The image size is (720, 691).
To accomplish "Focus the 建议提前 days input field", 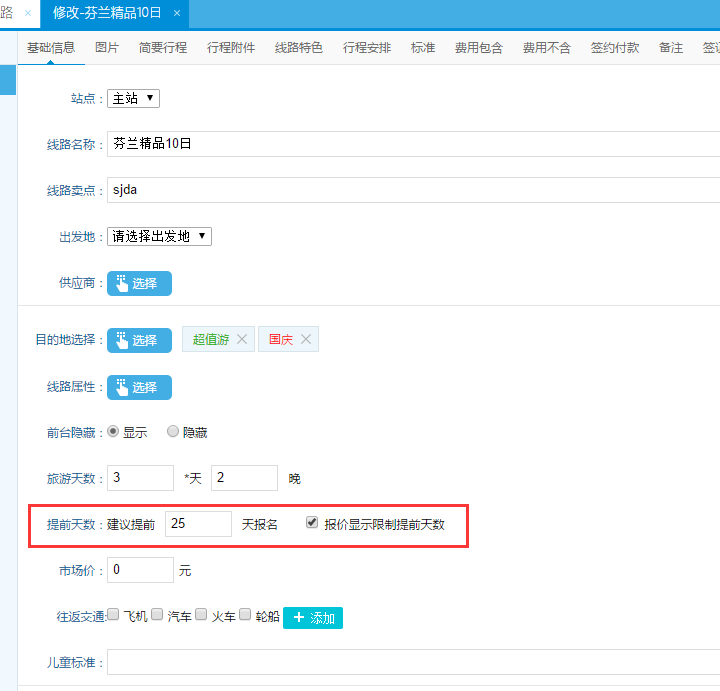I will point(198,524).
